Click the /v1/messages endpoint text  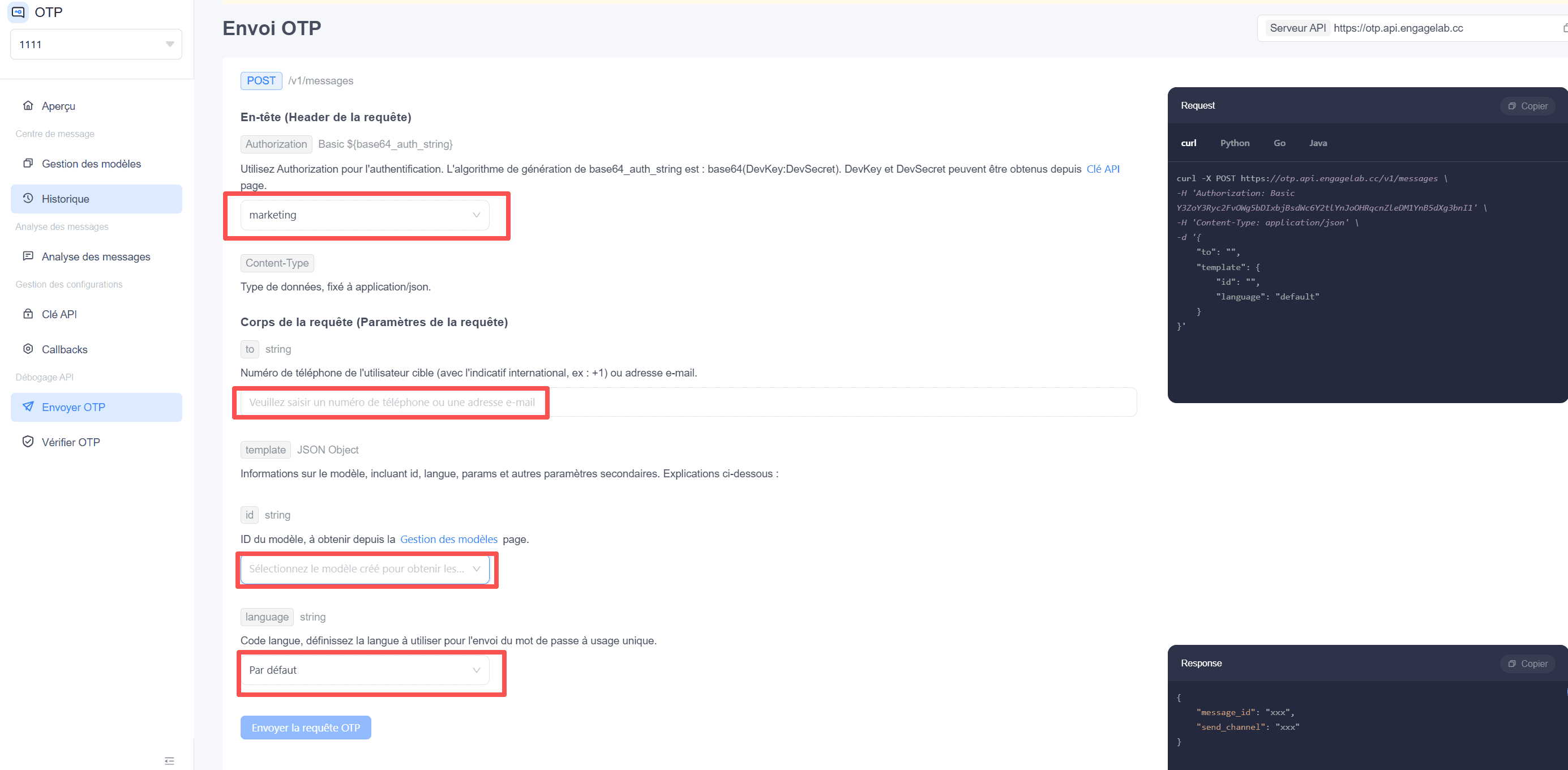pos(321,81)
